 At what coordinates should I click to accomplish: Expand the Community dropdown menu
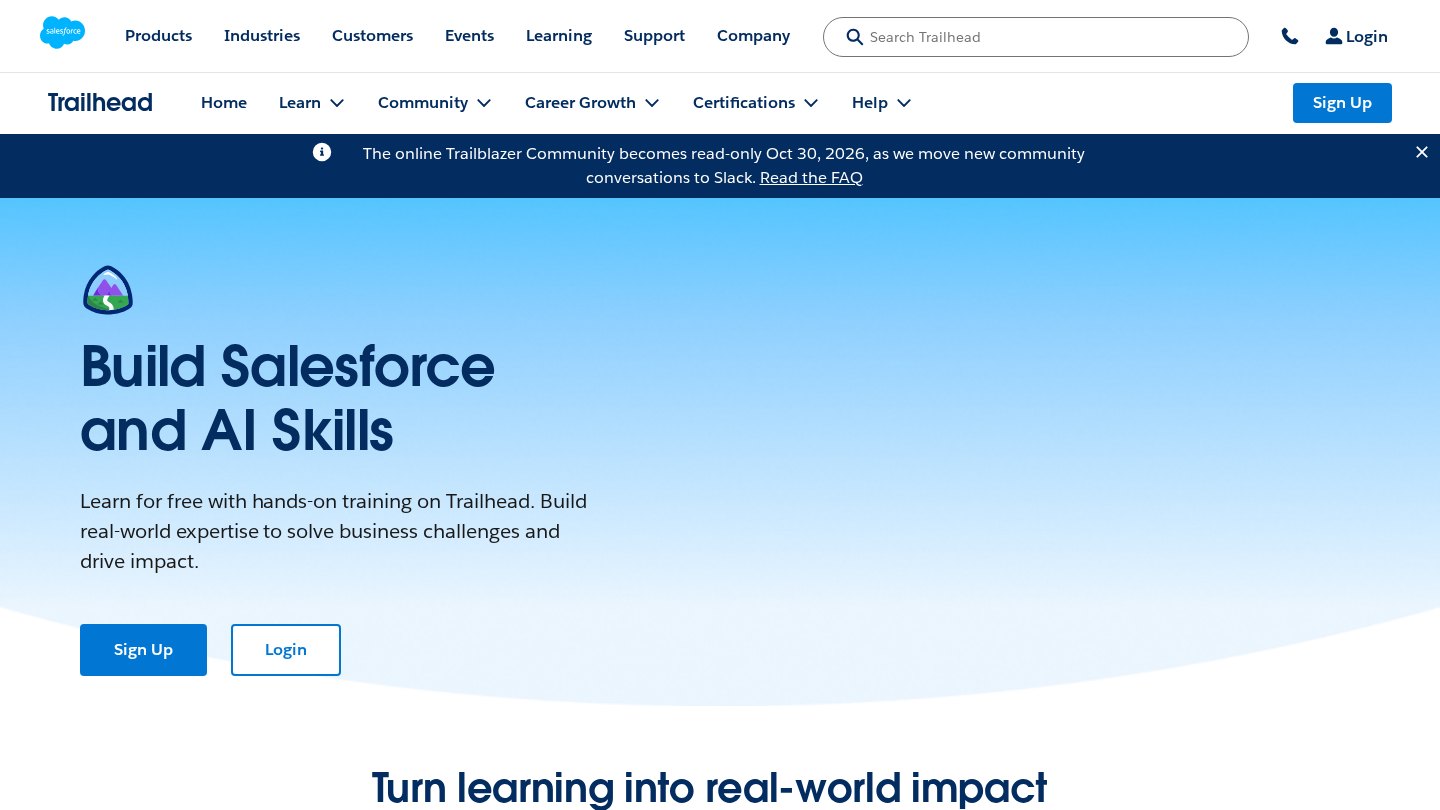pyautogui.click(x=435, y=102)
